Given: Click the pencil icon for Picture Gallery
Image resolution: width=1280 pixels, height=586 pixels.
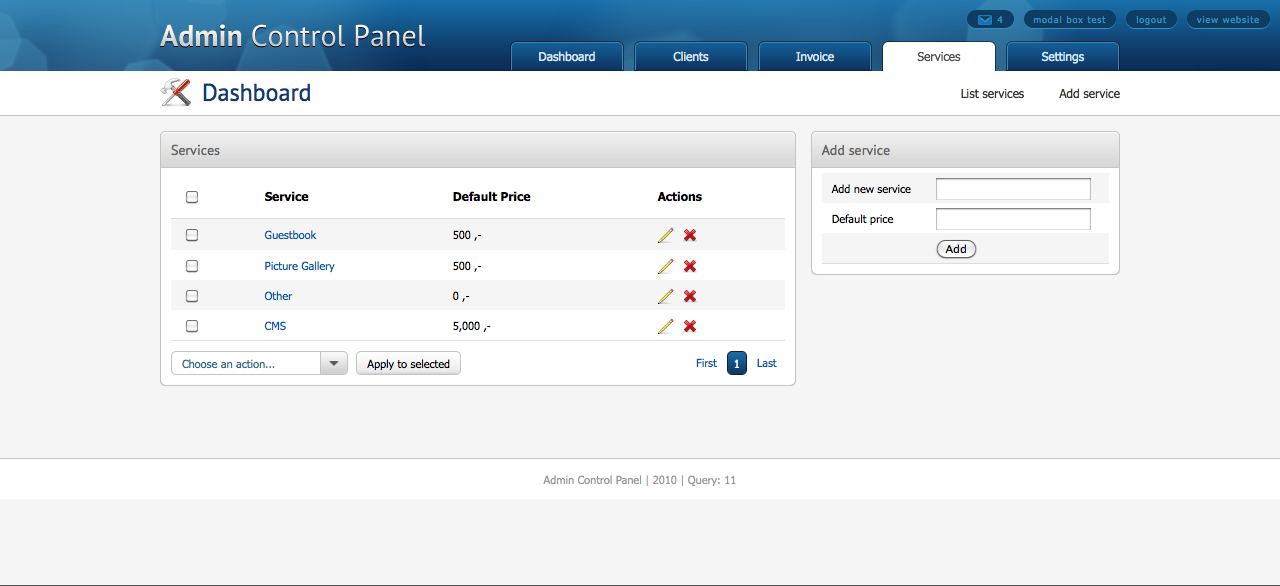Looking at the screenshot, I should [665, 266].
